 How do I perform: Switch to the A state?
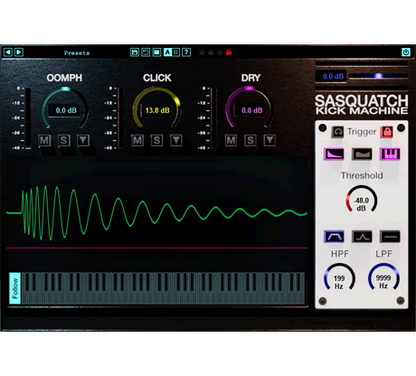coord(167,52)
